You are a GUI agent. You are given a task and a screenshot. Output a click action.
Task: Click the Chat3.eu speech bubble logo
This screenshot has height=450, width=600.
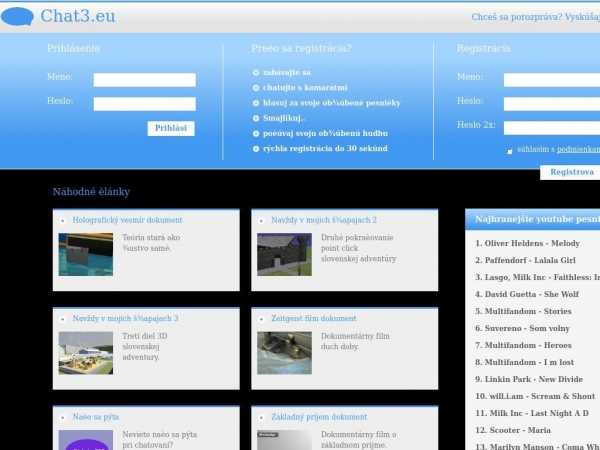(x=18, y=15)
